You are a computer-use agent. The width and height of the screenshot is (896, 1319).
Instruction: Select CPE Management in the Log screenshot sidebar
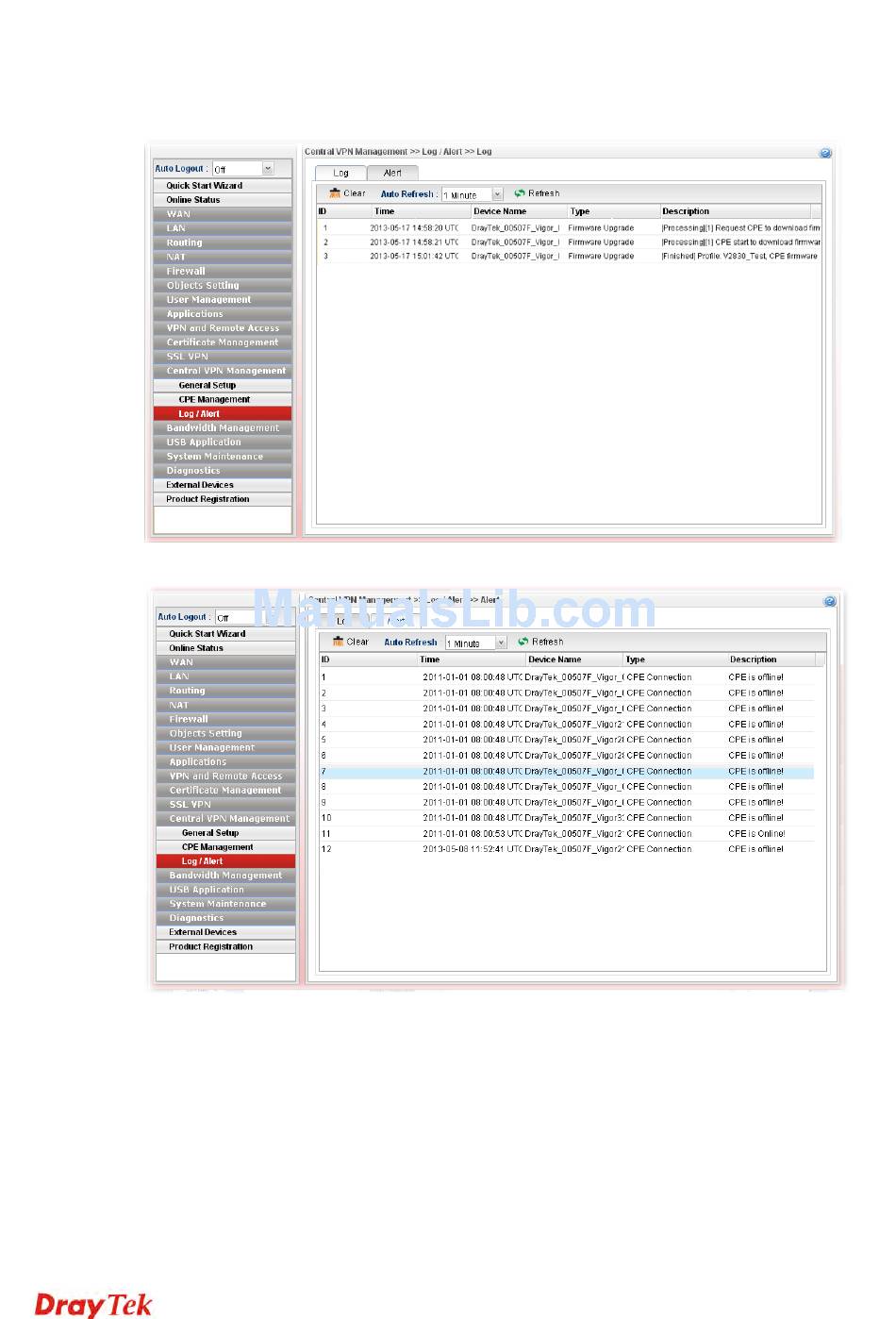[223, 399]
